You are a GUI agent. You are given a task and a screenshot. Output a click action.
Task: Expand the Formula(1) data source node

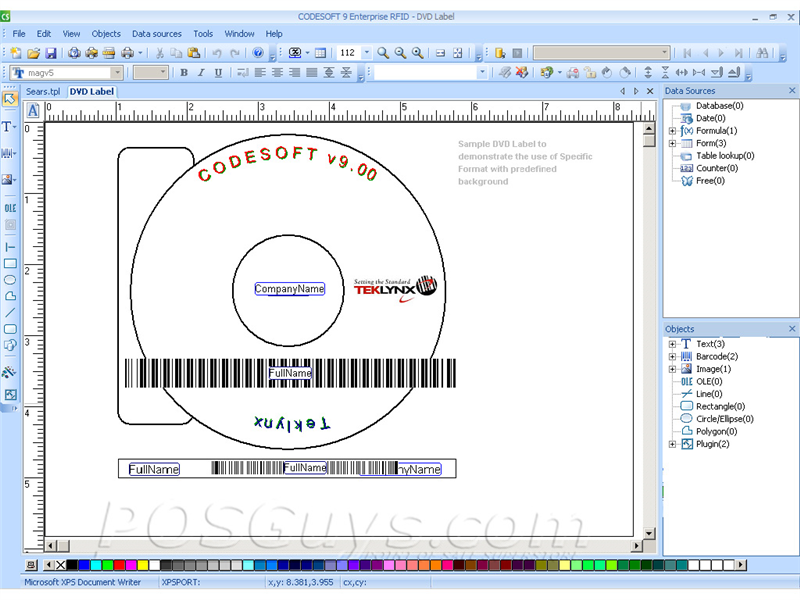coord(672,131)
